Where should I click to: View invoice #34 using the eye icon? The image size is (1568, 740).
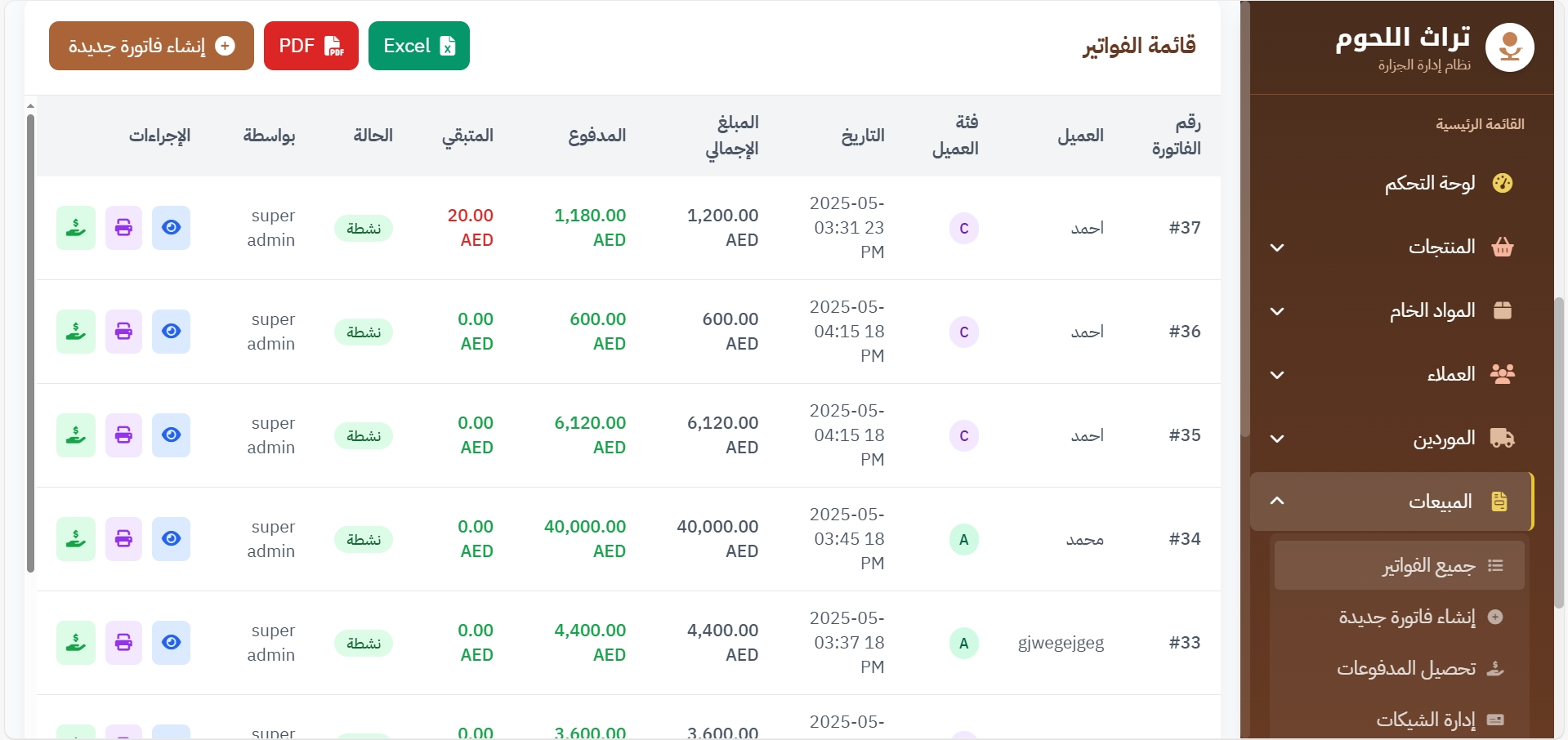pyautogui.click(x=171, y=539)
